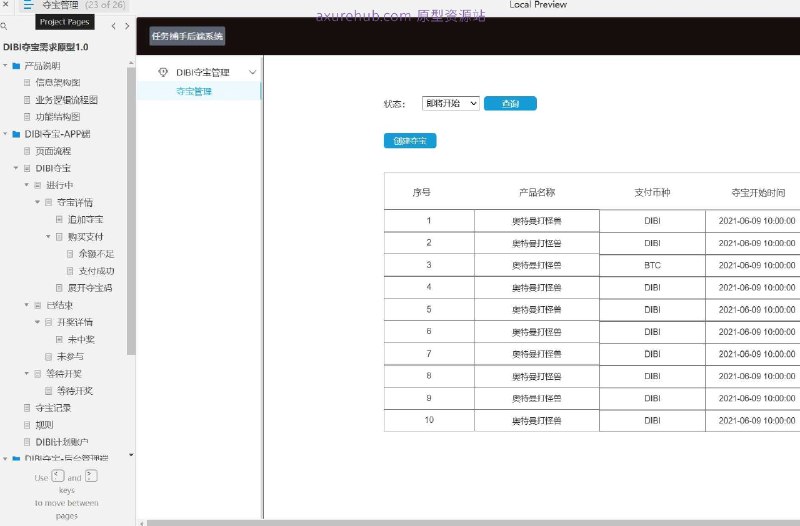Click the 产品名称 column header
The image size is (800, 526).
(537, 192)
